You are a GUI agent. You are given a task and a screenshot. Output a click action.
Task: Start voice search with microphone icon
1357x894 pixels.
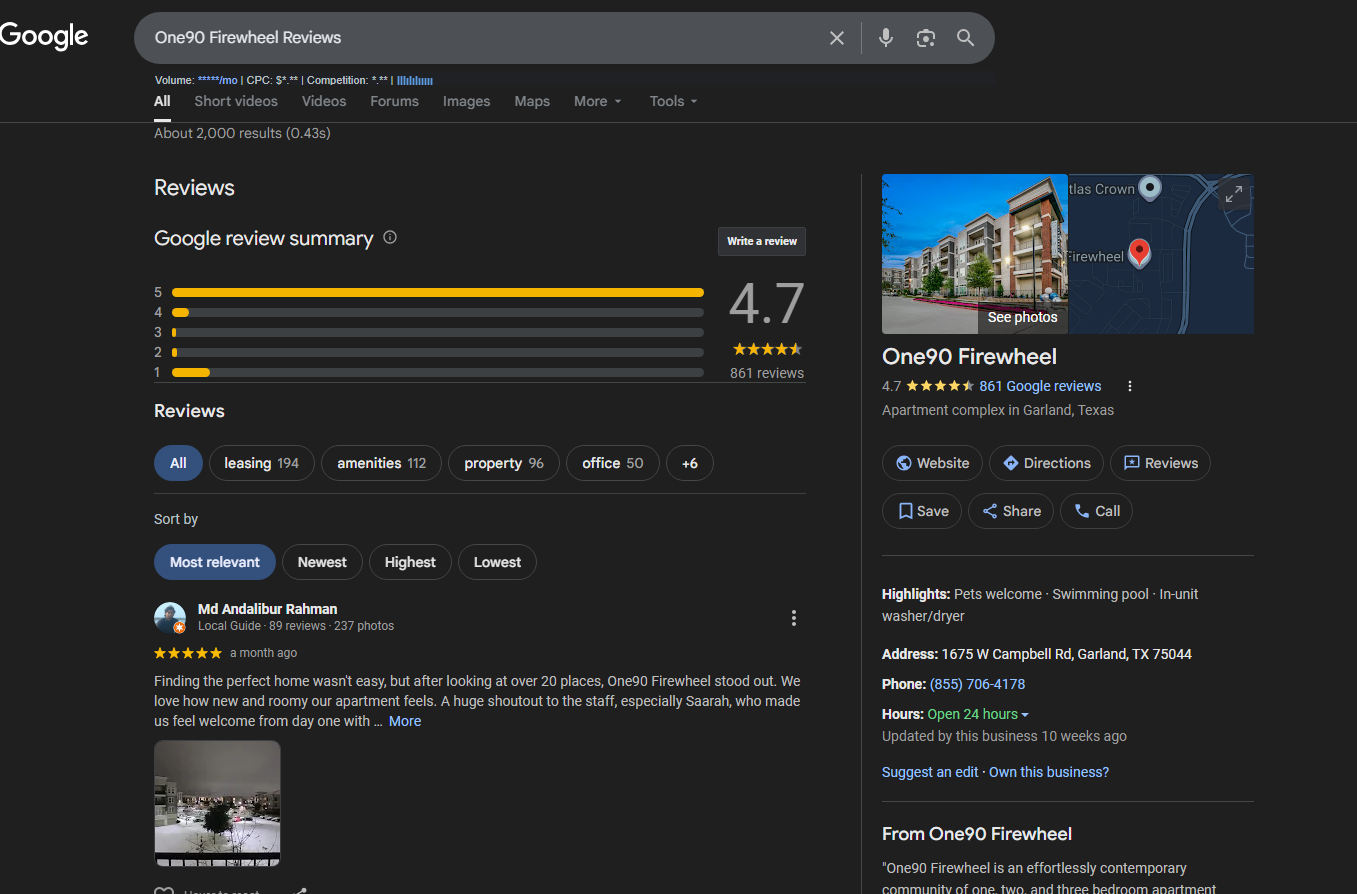pos(885,38)
